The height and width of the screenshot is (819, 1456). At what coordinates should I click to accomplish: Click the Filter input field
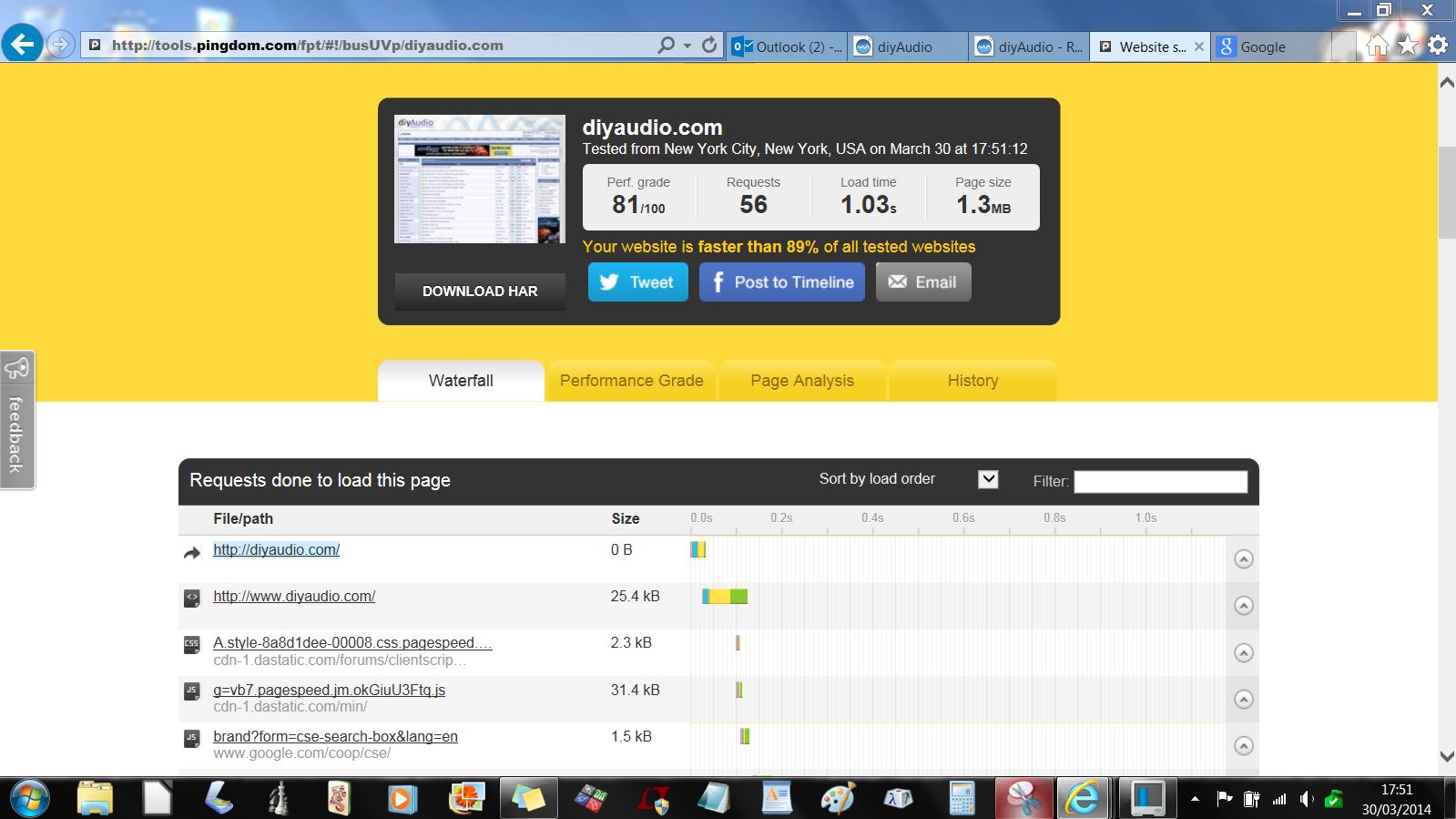pos(1160,481)
